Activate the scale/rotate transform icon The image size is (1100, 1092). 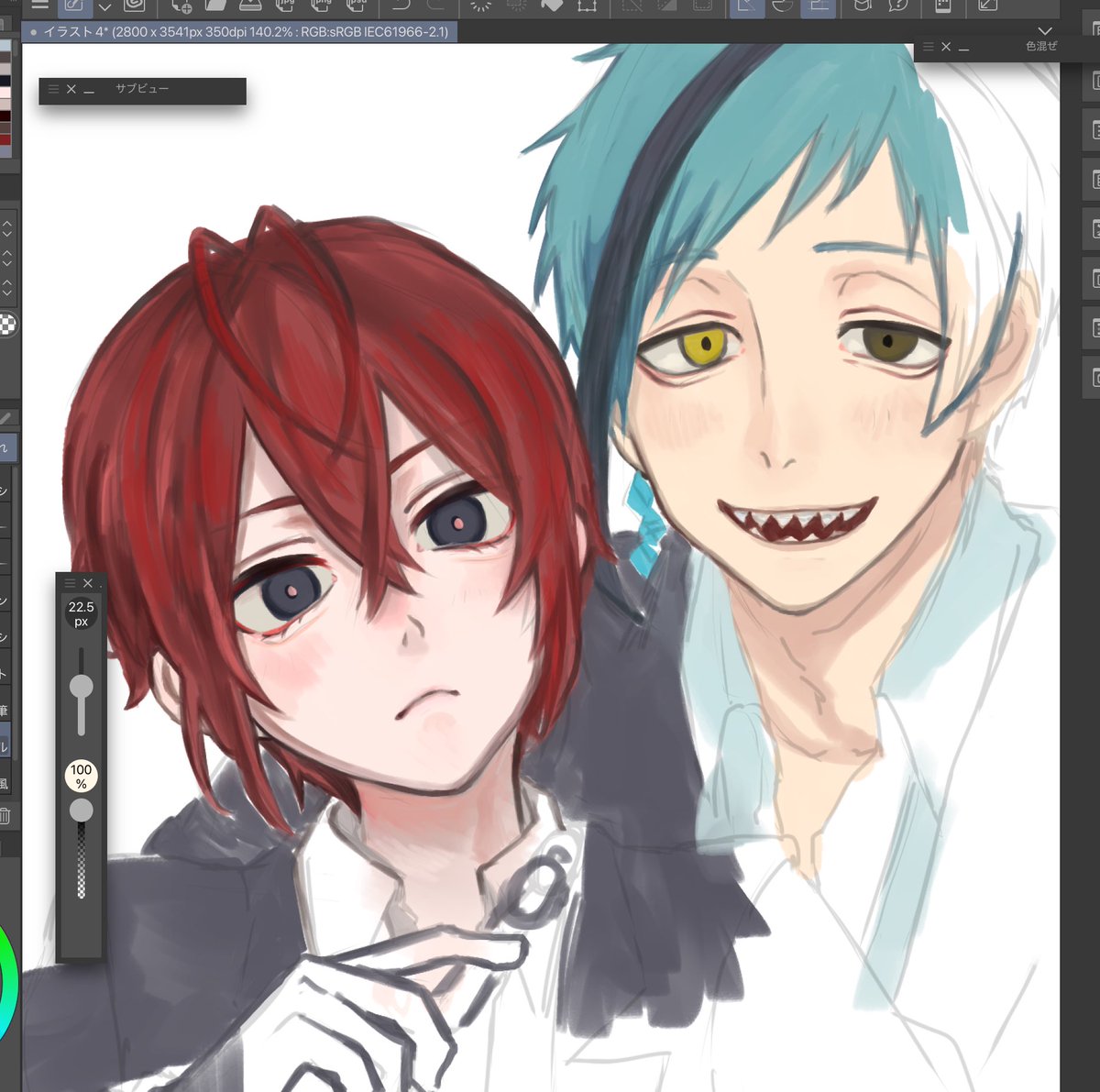(x=587, y=6)
